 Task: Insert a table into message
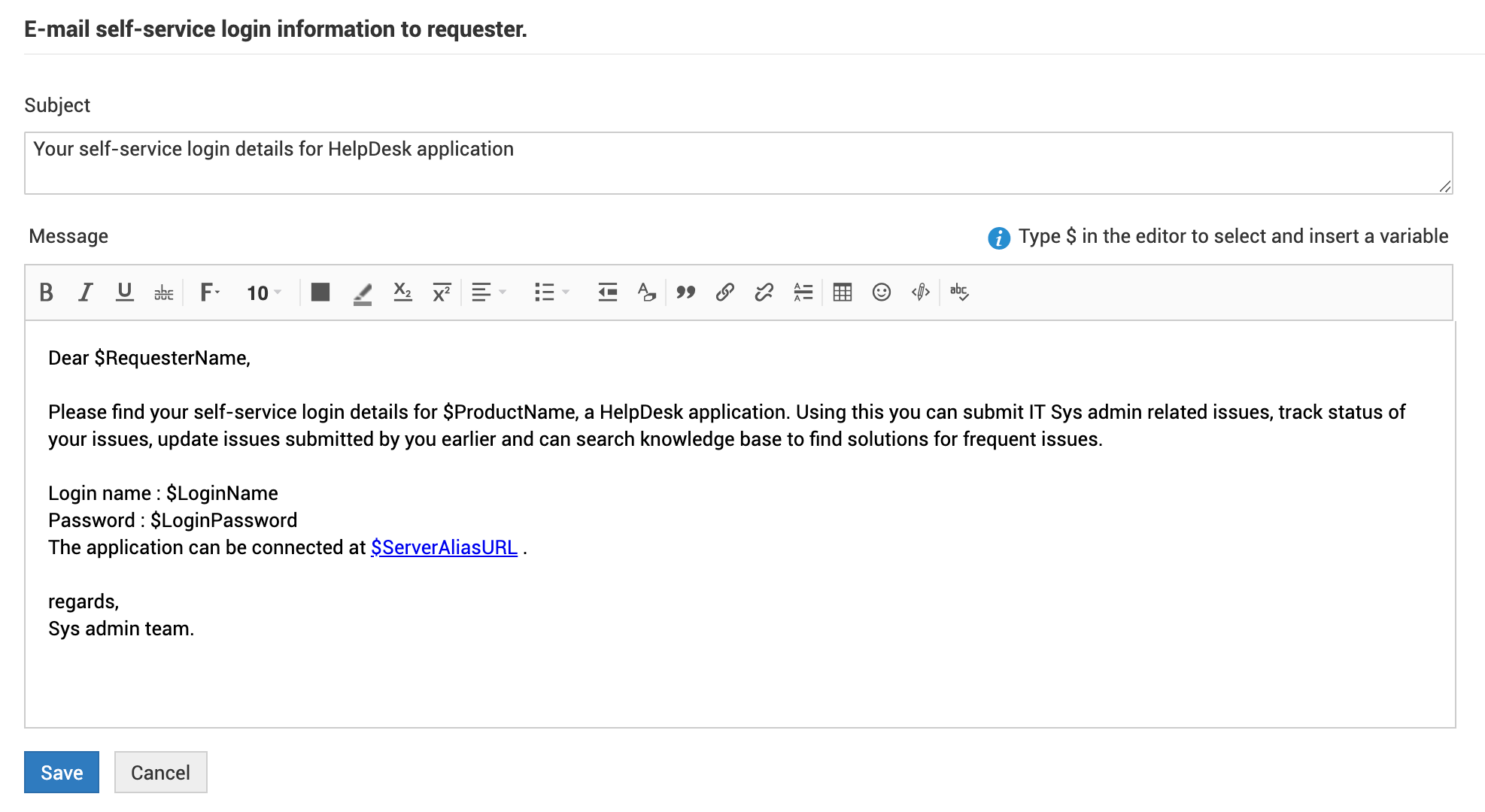(843, 292)
